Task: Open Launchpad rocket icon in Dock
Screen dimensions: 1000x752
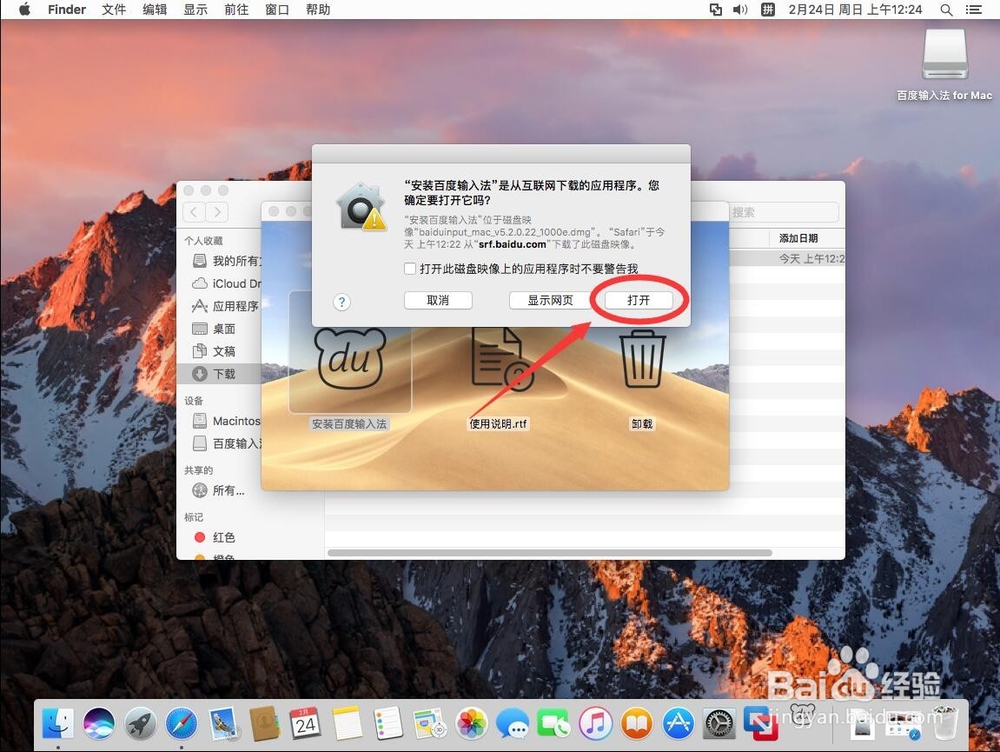Action: click(140, 724)
